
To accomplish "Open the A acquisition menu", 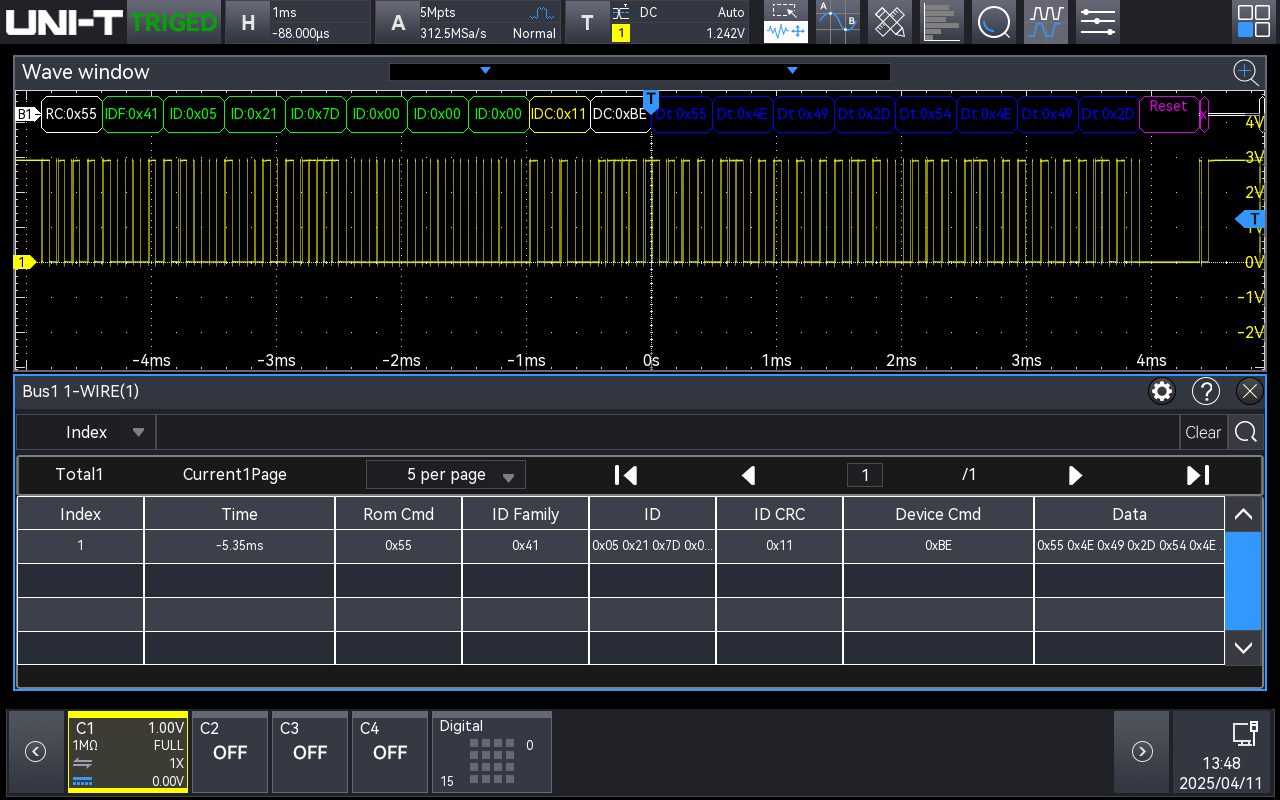I will [x=468, y=22].
